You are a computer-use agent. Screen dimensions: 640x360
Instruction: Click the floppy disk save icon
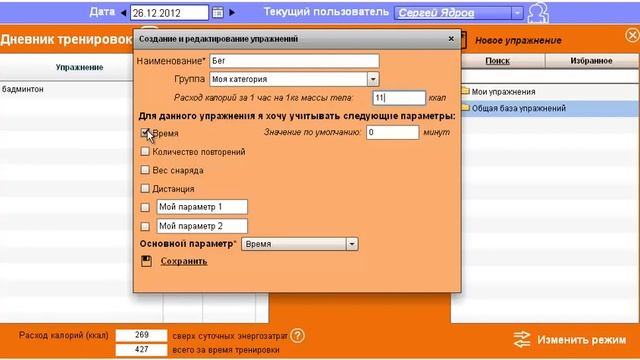pos(147,261)
